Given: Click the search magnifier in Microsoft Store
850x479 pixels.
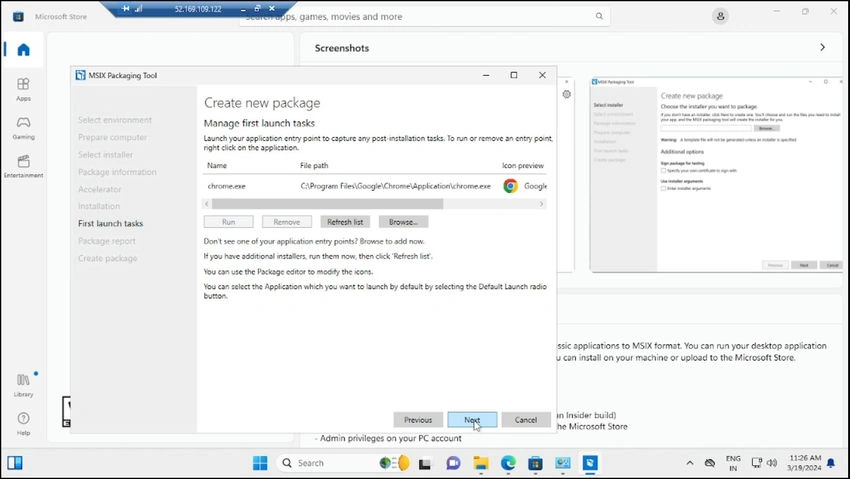Looking at the screenshot, I should click(599, 16).
